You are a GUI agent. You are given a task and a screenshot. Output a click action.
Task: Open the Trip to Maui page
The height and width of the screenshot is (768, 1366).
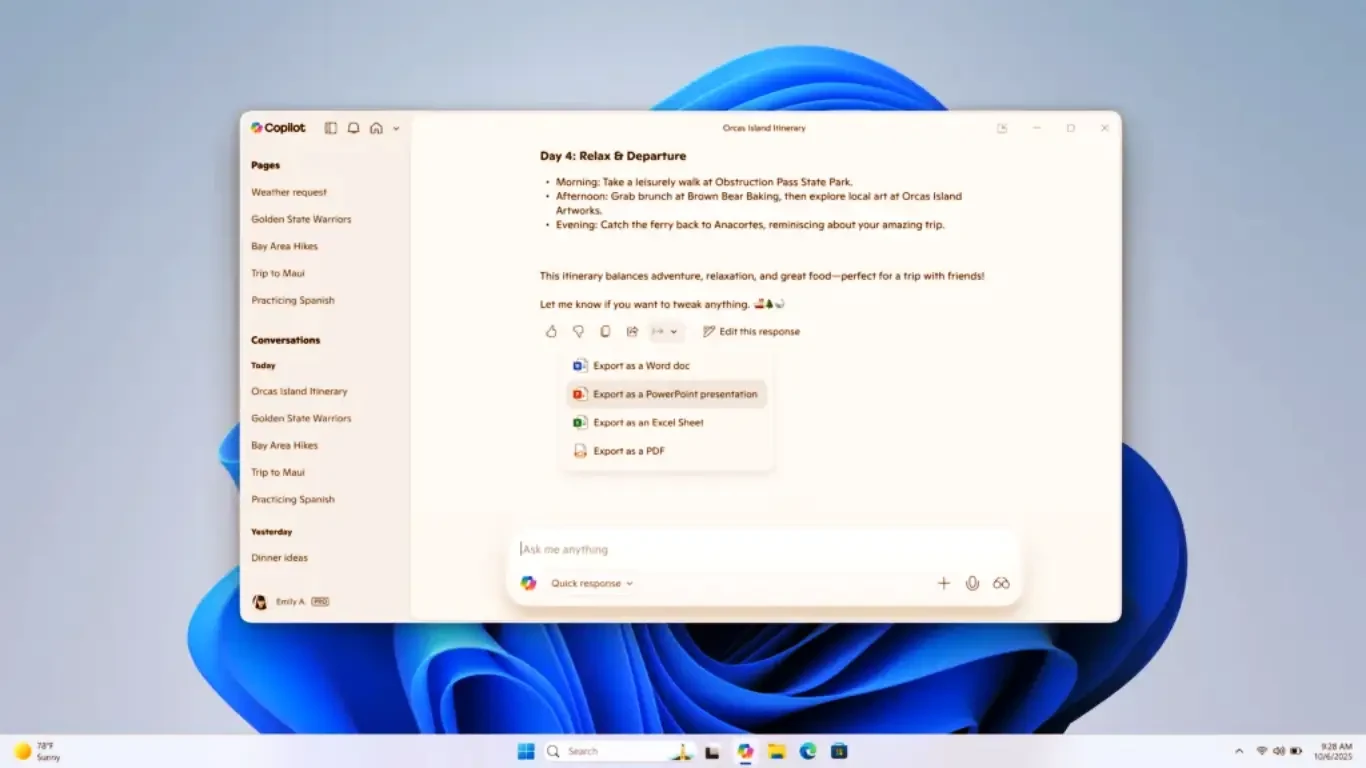(x=278, y=273)
